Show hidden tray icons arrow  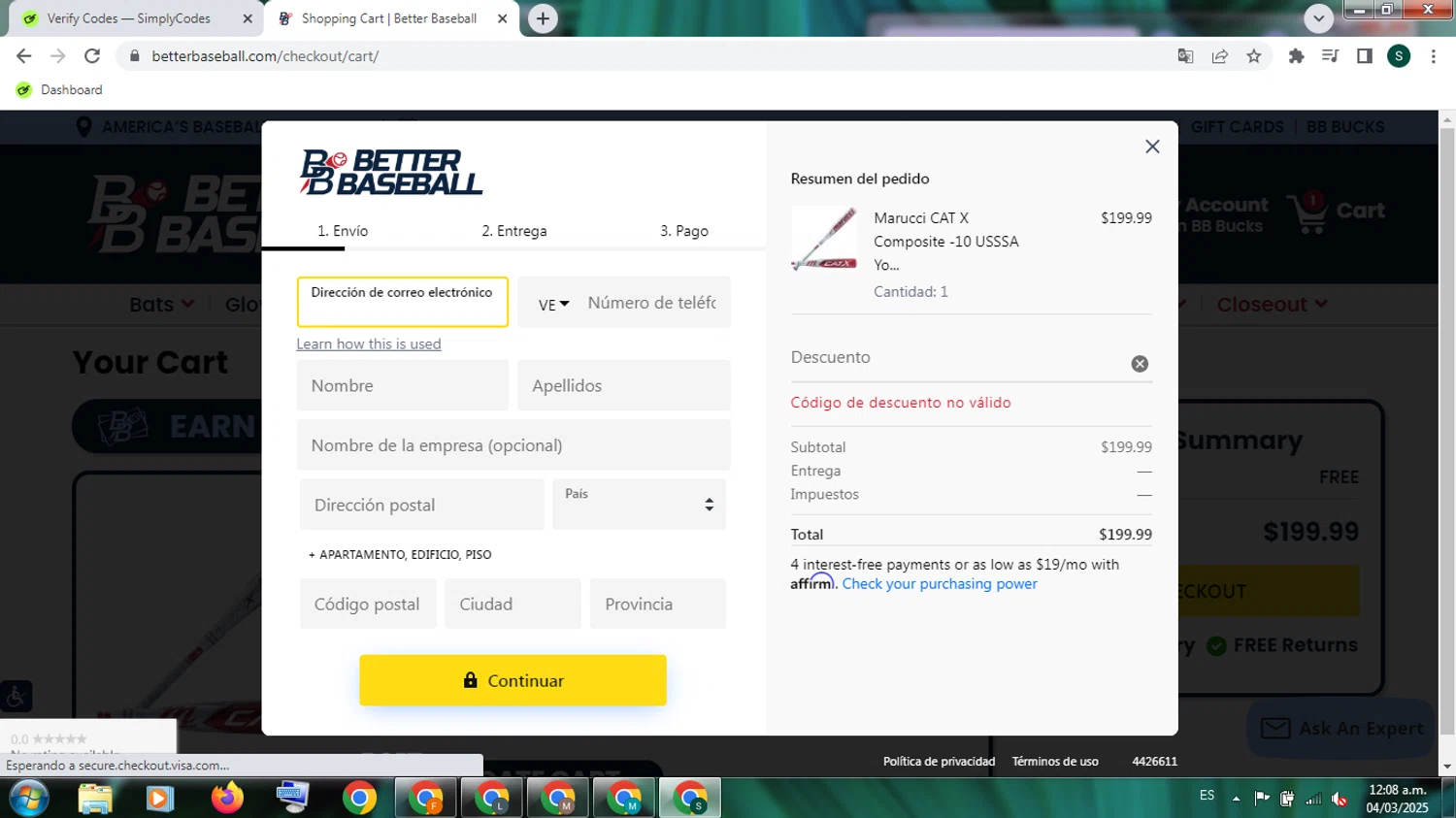[1236, 799]
